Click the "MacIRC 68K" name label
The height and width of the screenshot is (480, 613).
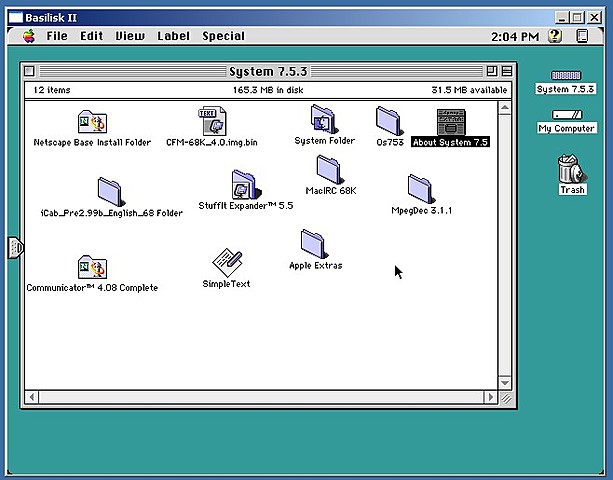tap(331, 190)
